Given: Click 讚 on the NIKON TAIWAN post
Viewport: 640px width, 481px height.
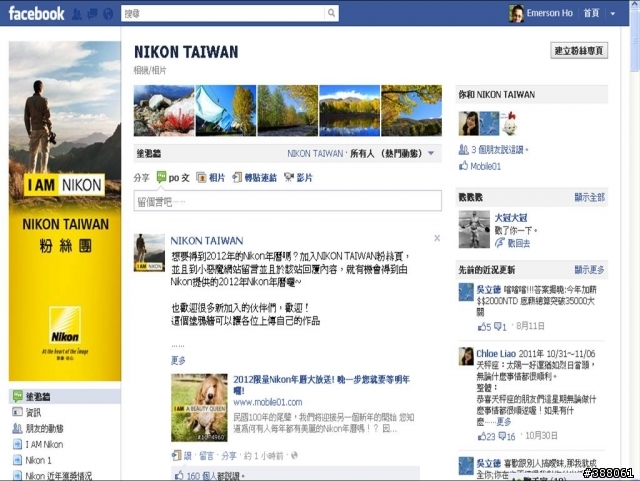Looking at the screenshot, I should click(187, 456).
